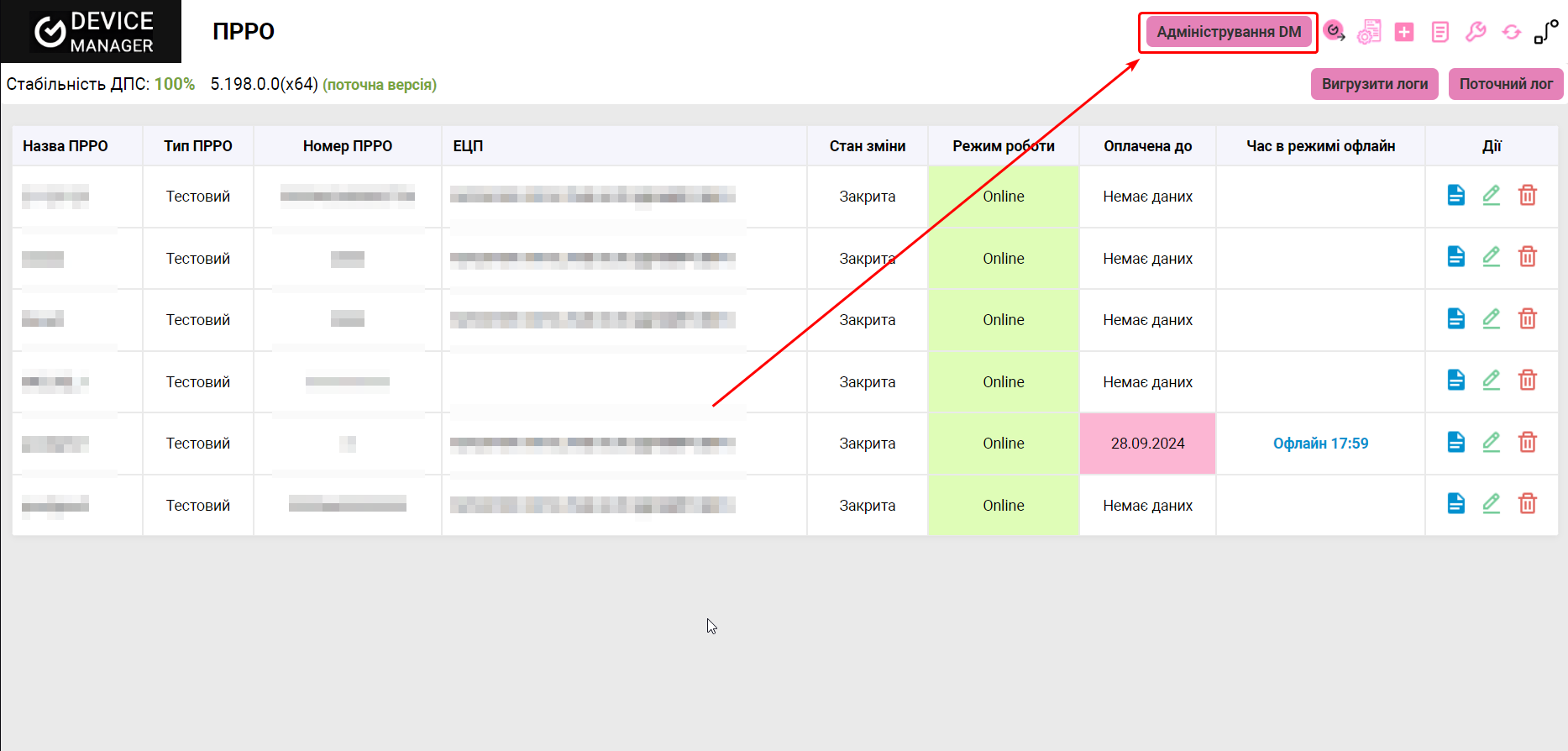Click the Немає даних cell in the last row
The height and width of the screenshot is (751, 1568).
point(1148,506)
